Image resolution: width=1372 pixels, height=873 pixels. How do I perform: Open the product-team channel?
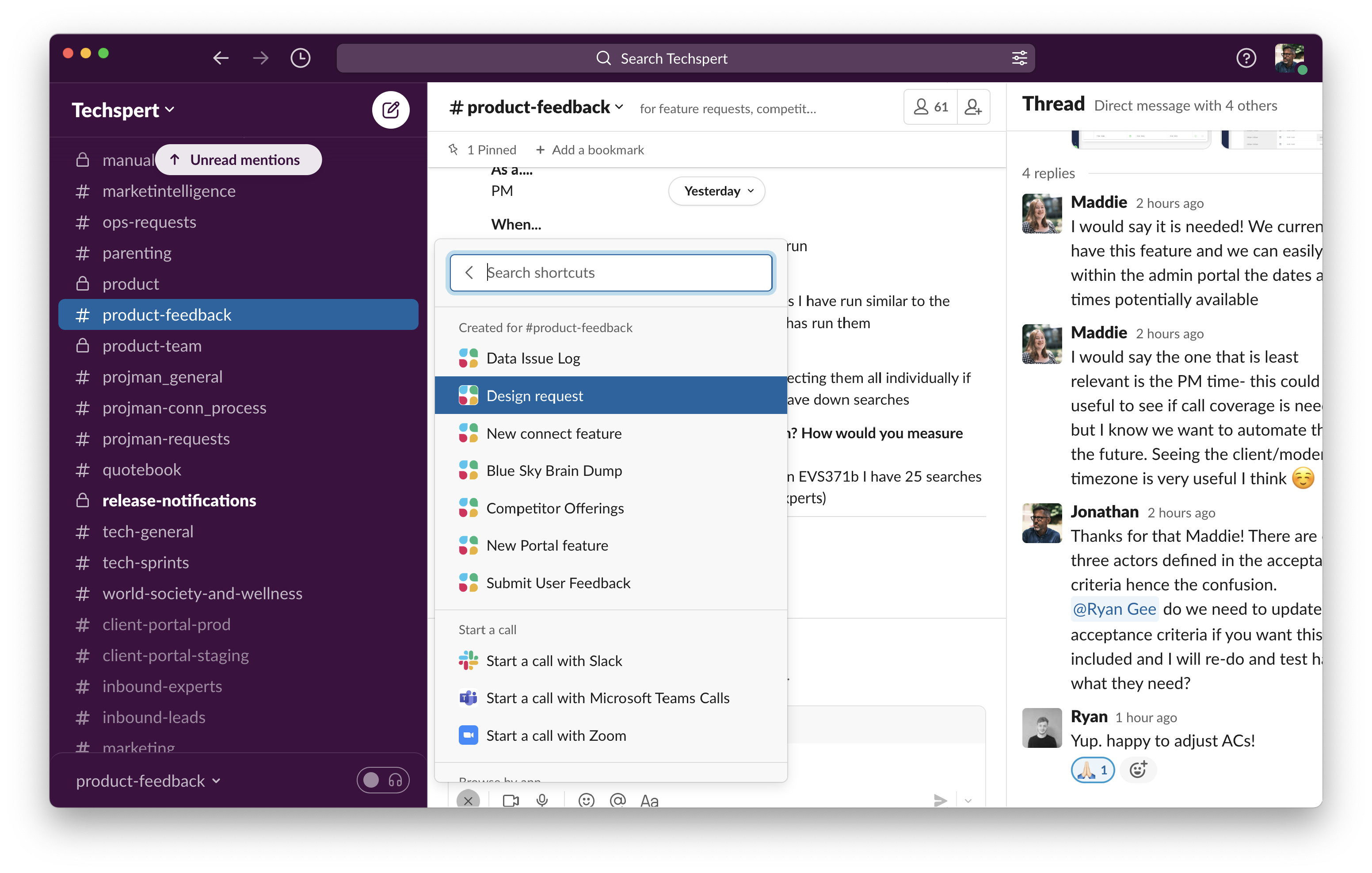(238, 345)
